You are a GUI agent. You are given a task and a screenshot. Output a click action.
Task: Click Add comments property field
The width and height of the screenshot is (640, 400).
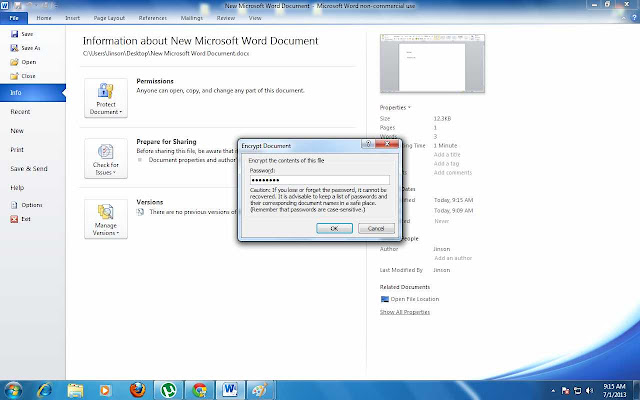click(x=453, y=173)
